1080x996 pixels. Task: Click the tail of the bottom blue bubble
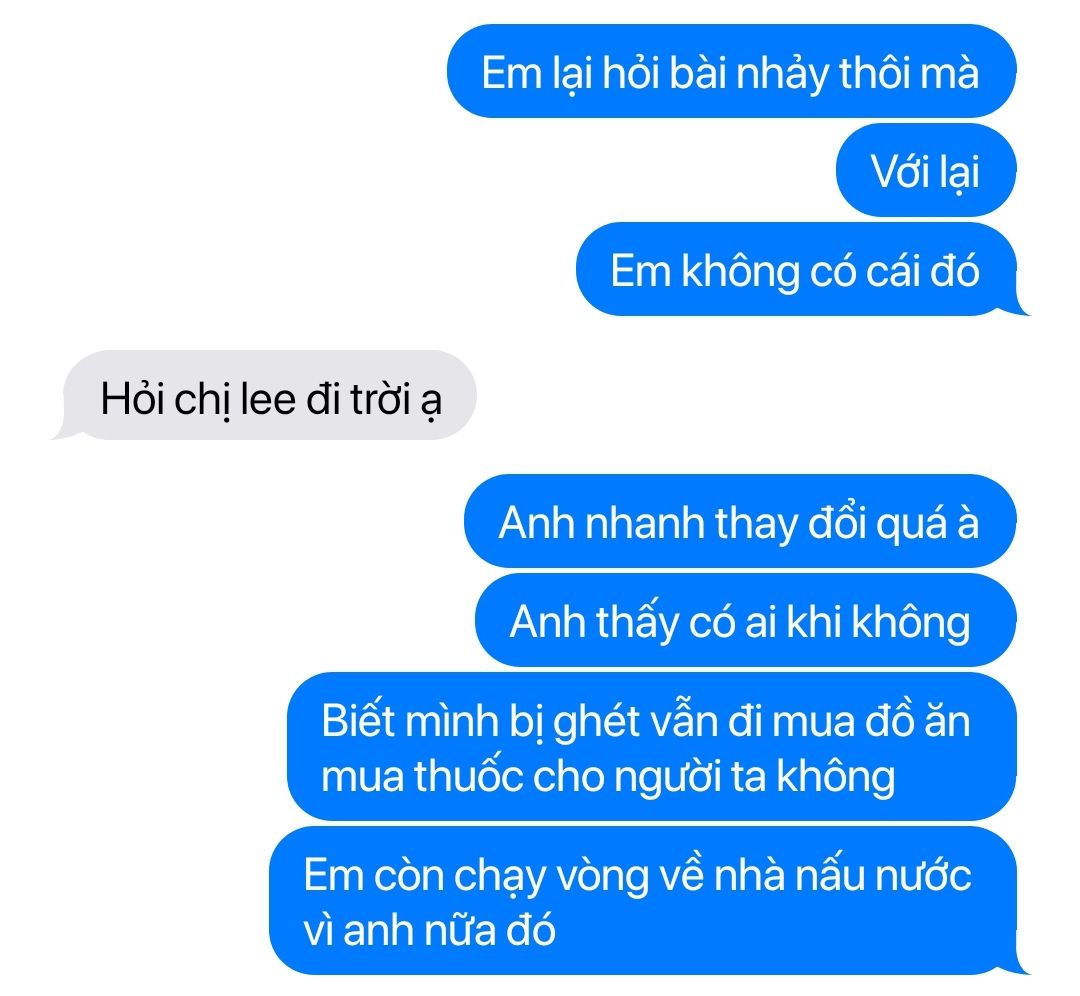(1019, 967)
